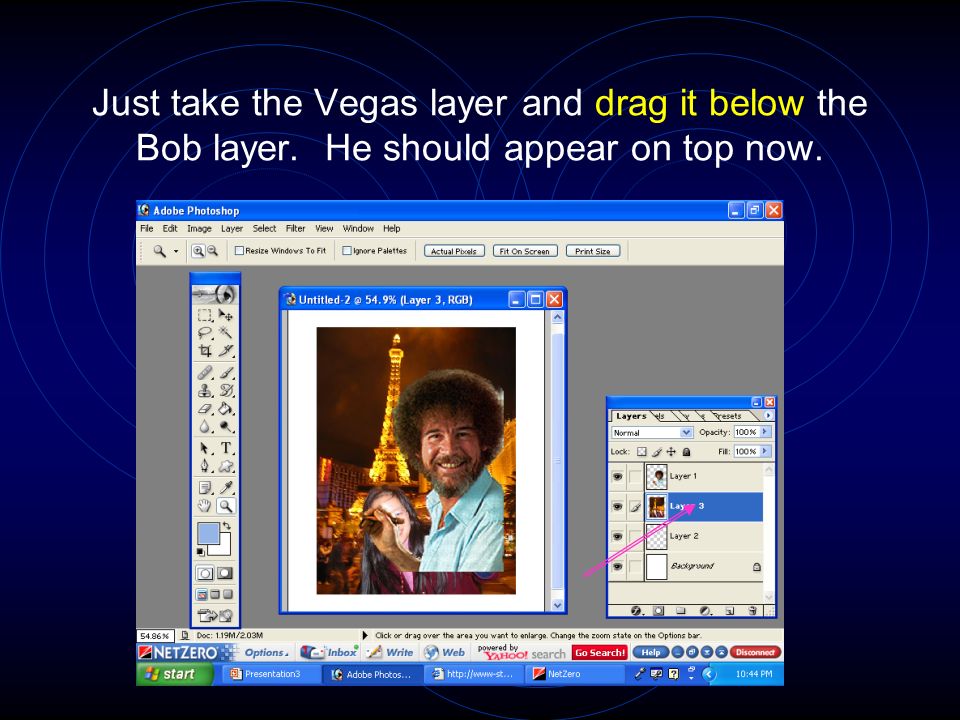Image resolution: width=960 pixels, height=720 pixels.
Task: Select the Hand tool
Action: click(x=205, y=506)
